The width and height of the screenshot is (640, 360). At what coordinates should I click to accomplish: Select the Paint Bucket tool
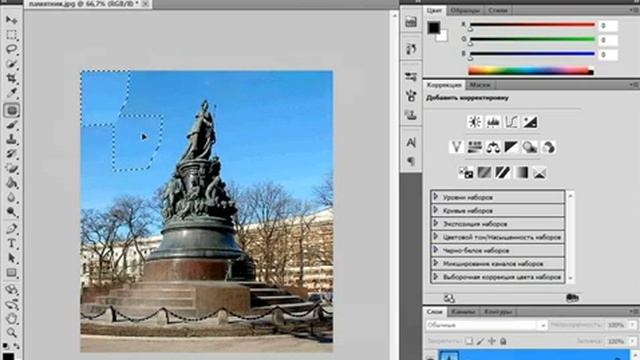click(11, 183)
